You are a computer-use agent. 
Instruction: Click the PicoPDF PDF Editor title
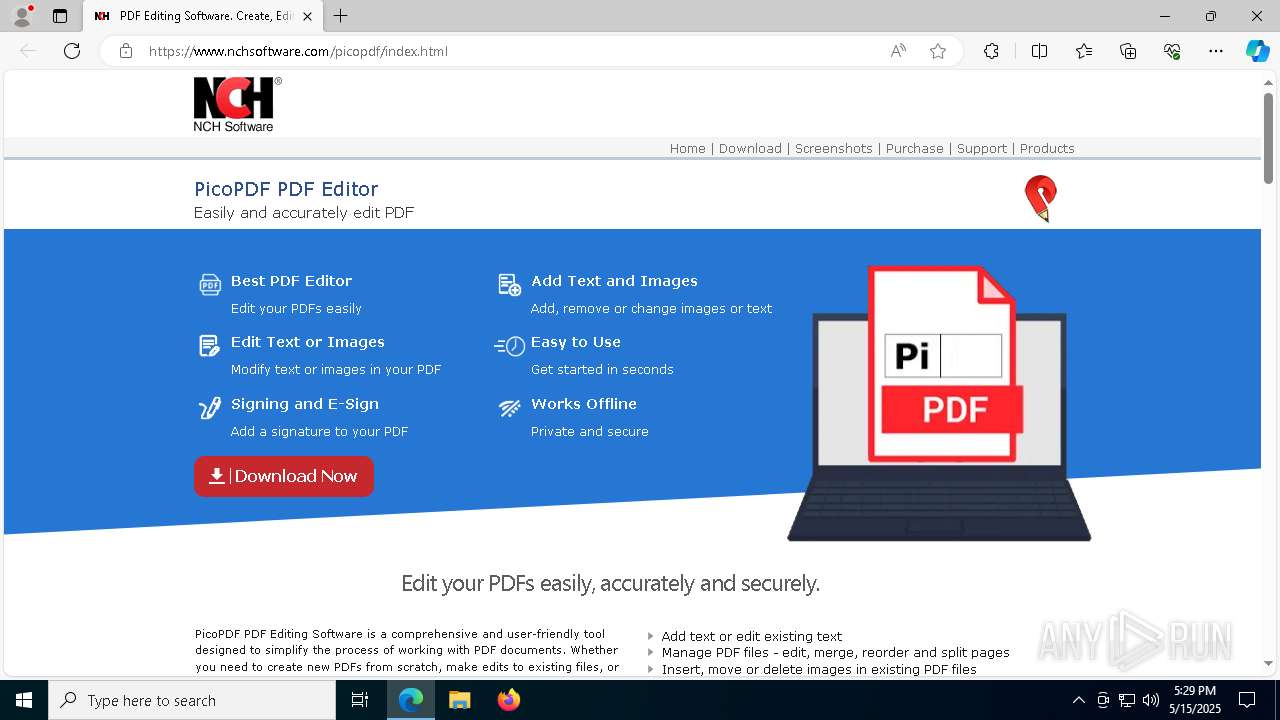coord(286,189)
